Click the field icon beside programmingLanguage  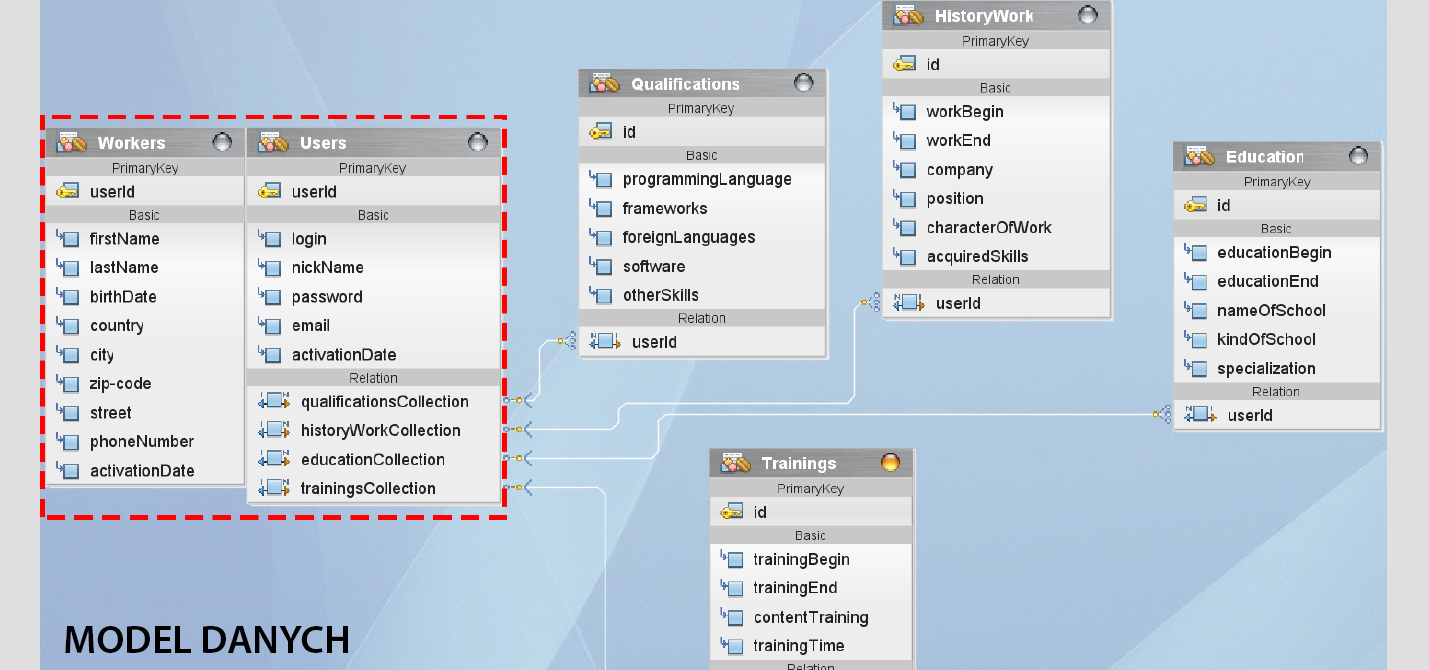[601, 180]
